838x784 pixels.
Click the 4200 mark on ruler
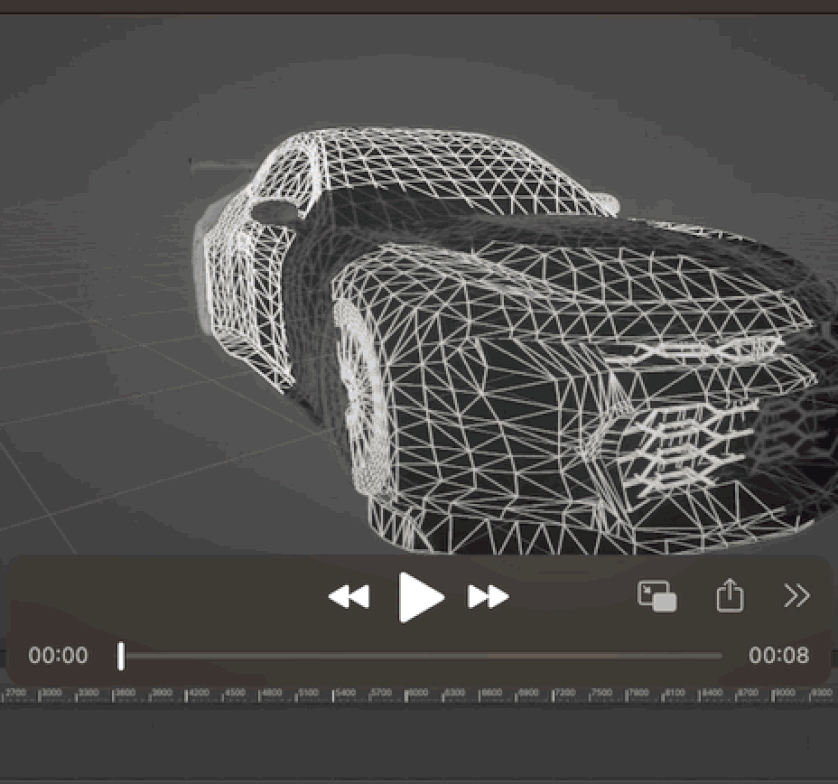198,693
